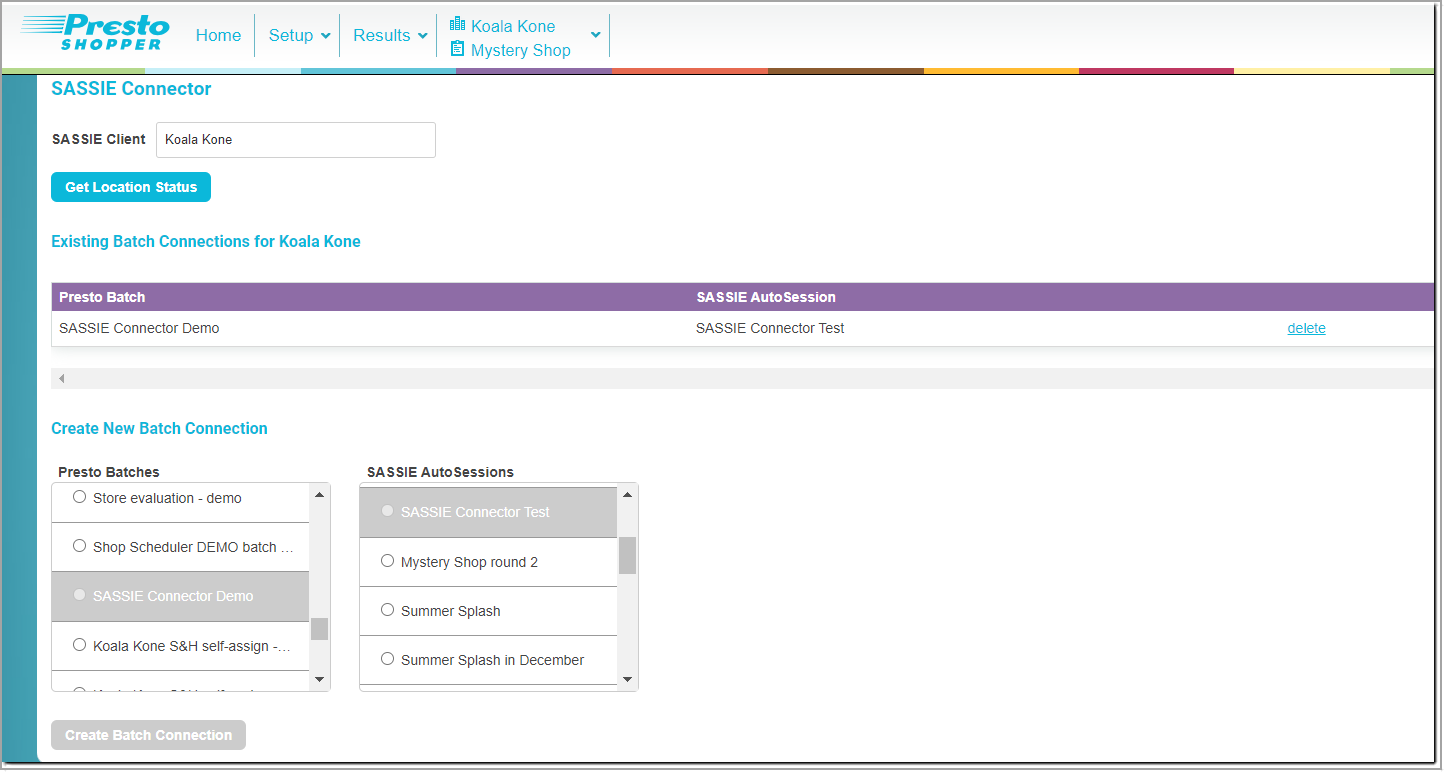Select Summer Splash radio button
The image size is (1448, 776).
388,610
